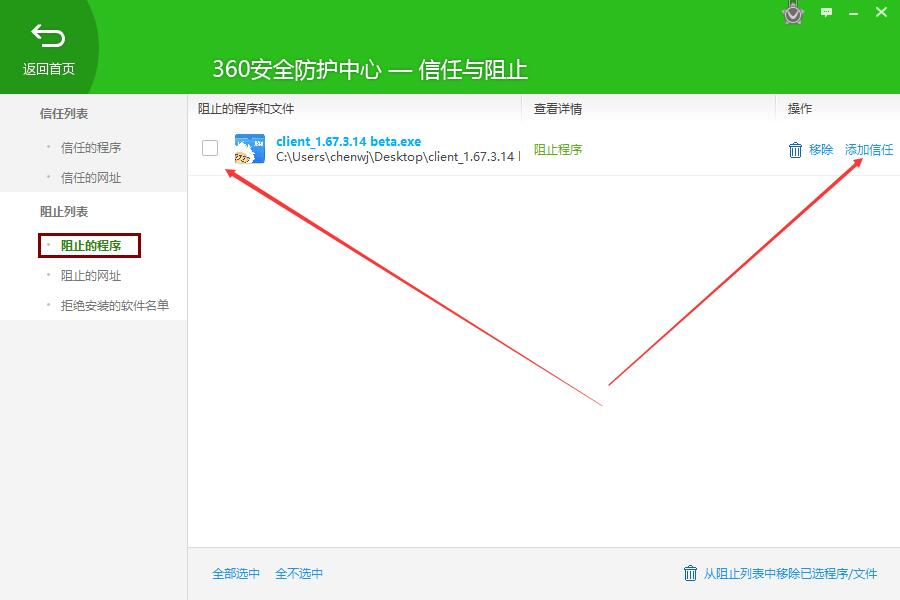Screen dimensions: 900x600
Task: Open 信任的网址 in the sidebar
Action: 91,178
